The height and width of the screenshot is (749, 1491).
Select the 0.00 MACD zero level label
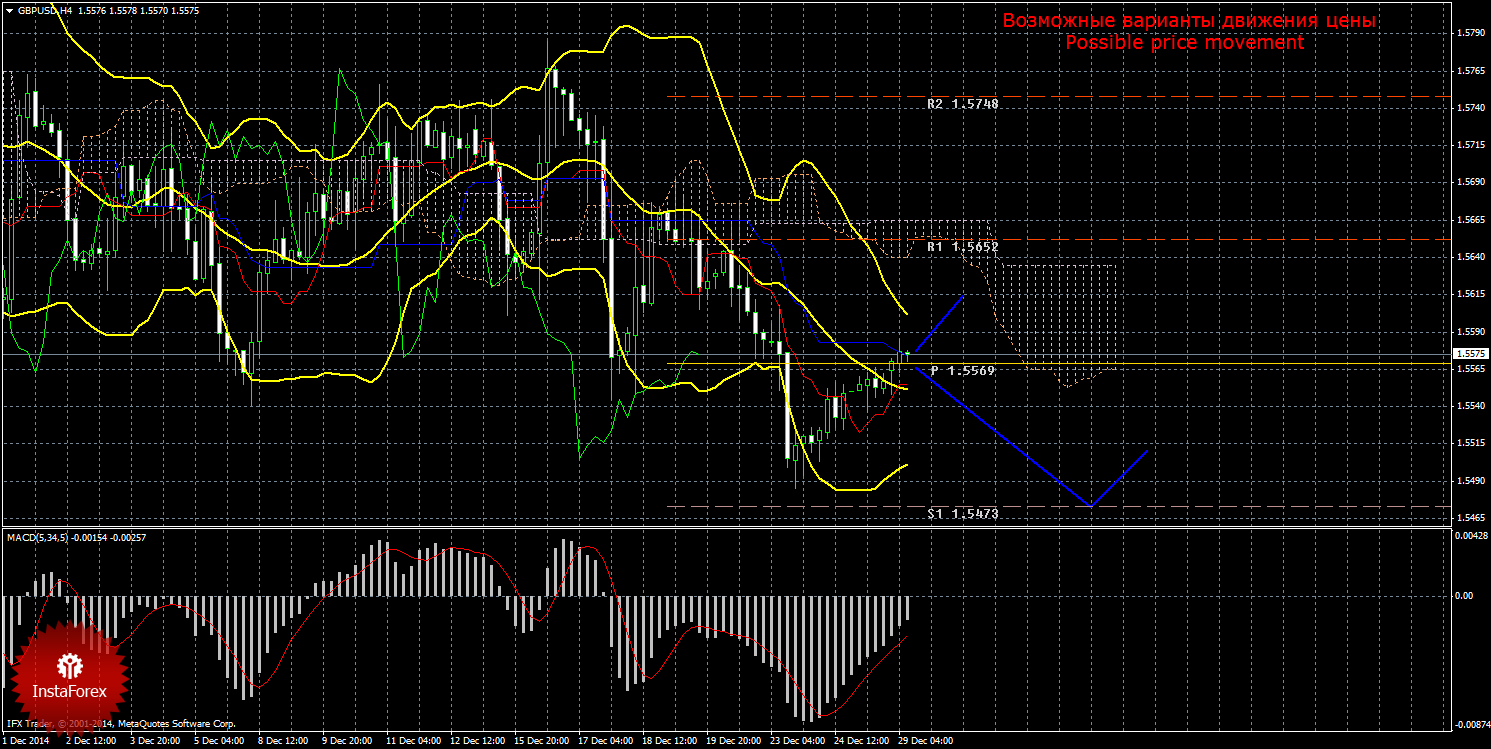[x=1464, y=596]
